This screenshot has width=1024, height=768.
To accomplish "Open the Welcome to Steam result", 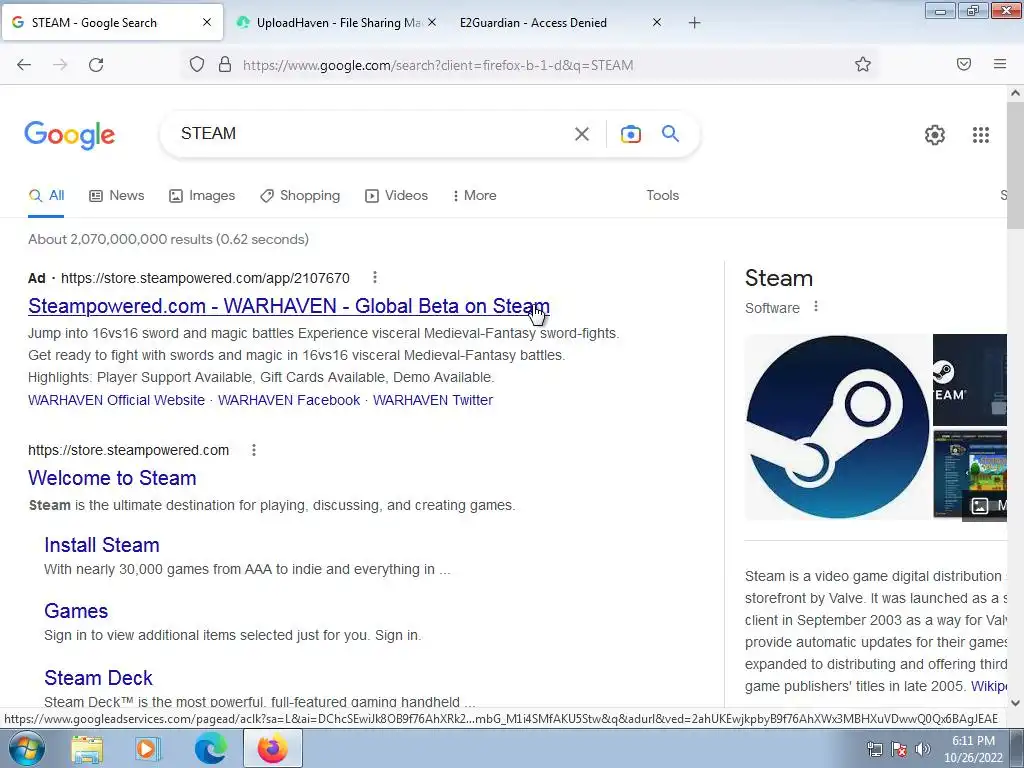I will pyautogui.click(x=112, y=478).
